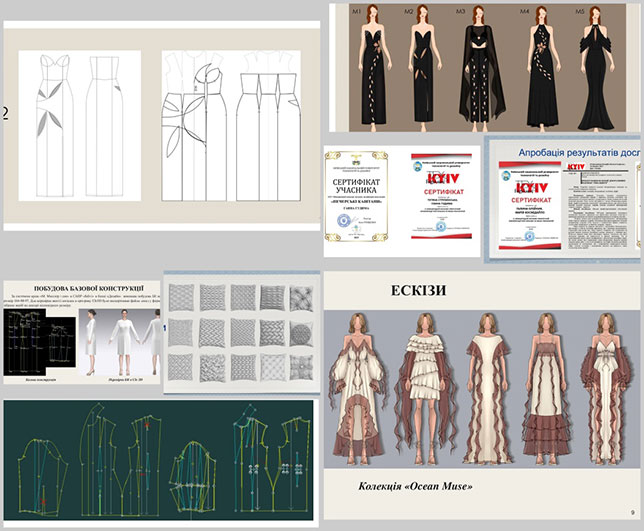
Task: Open the grey smocked fabric swatches grid
Action: [x=240, y=332]
